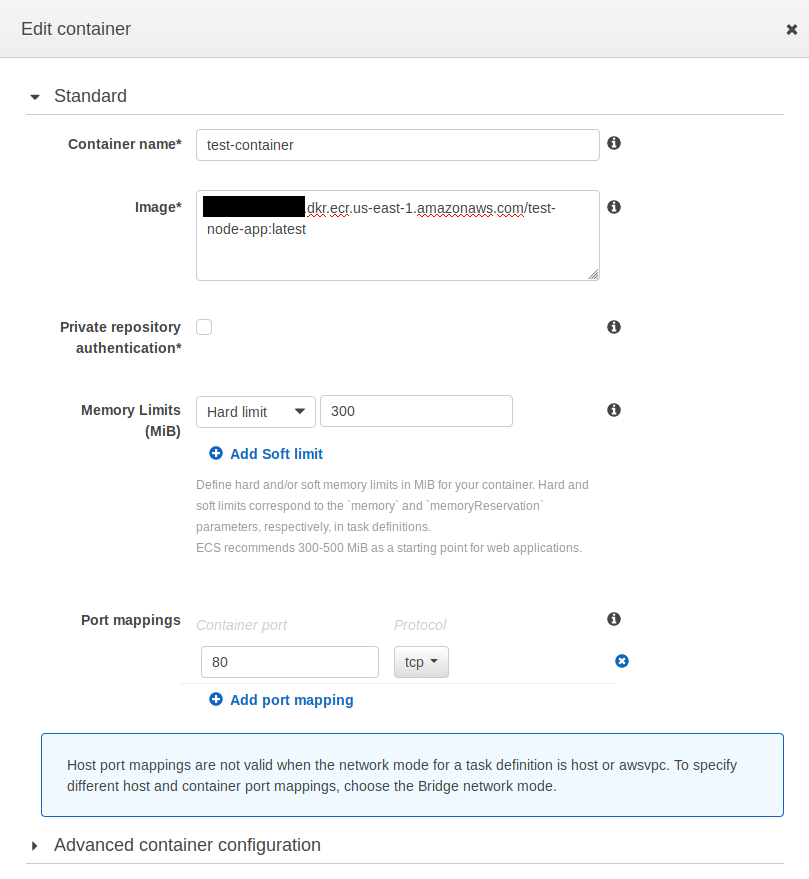Click the Add port mapping link
The image size is (809, 879).
291,700
